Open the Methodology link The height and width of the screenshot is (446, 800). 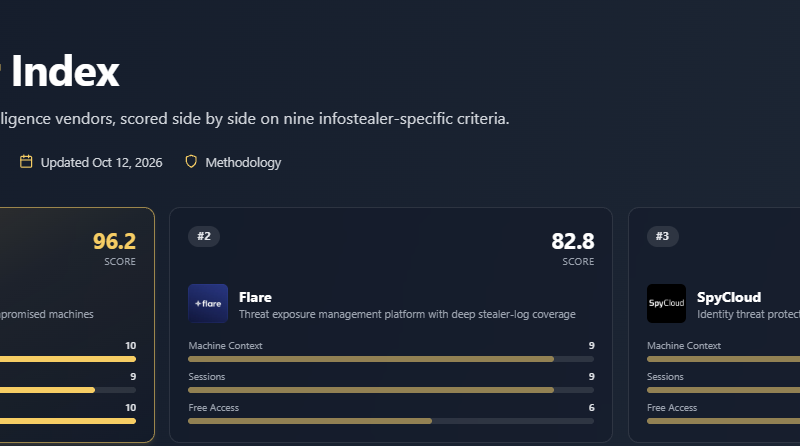point(243,162)
